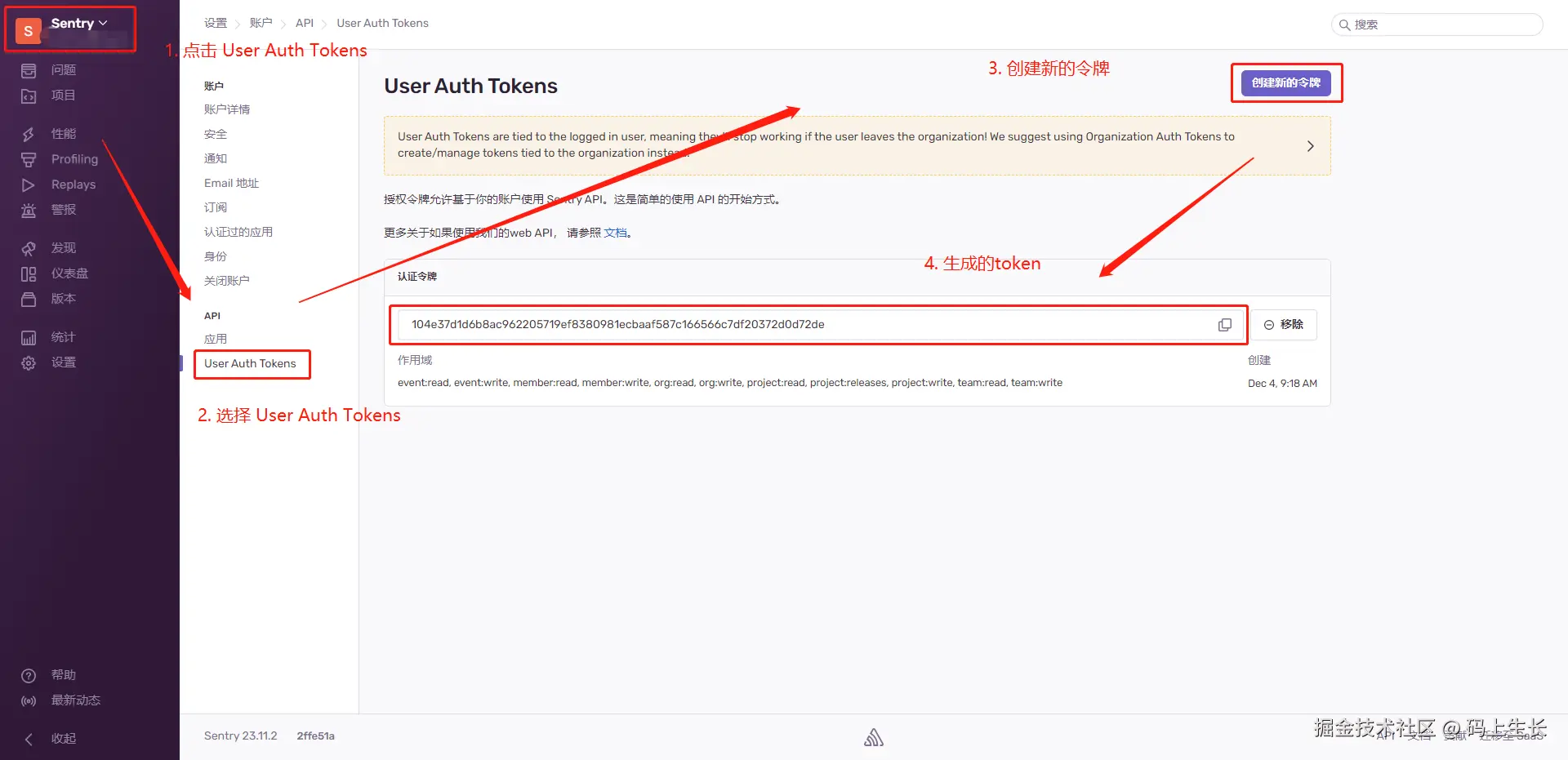
Task: Go to 账户 breadcrumb
Action: [x=261, y=23]
